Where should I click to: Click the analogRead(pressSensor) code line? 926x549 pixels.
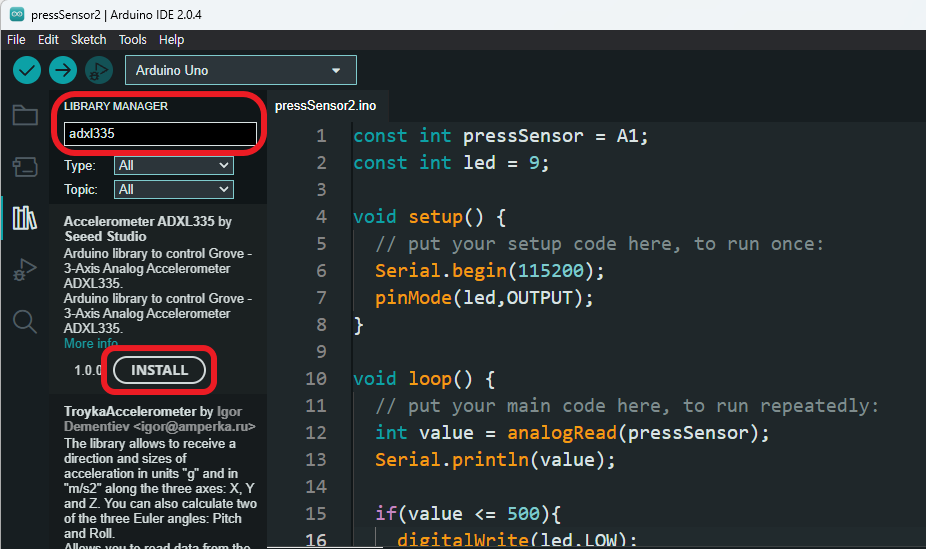coord(572,433)
